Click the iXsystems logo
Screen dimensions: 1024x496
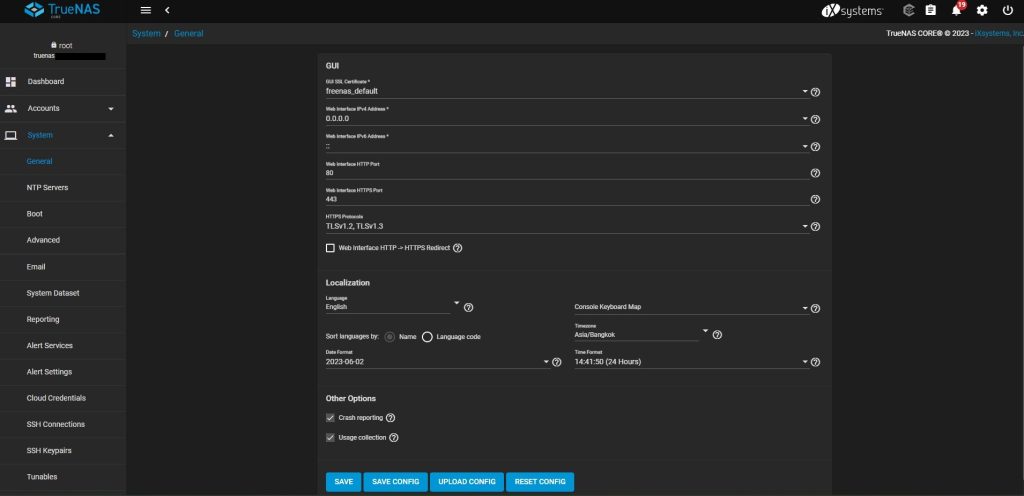(852, 10)
